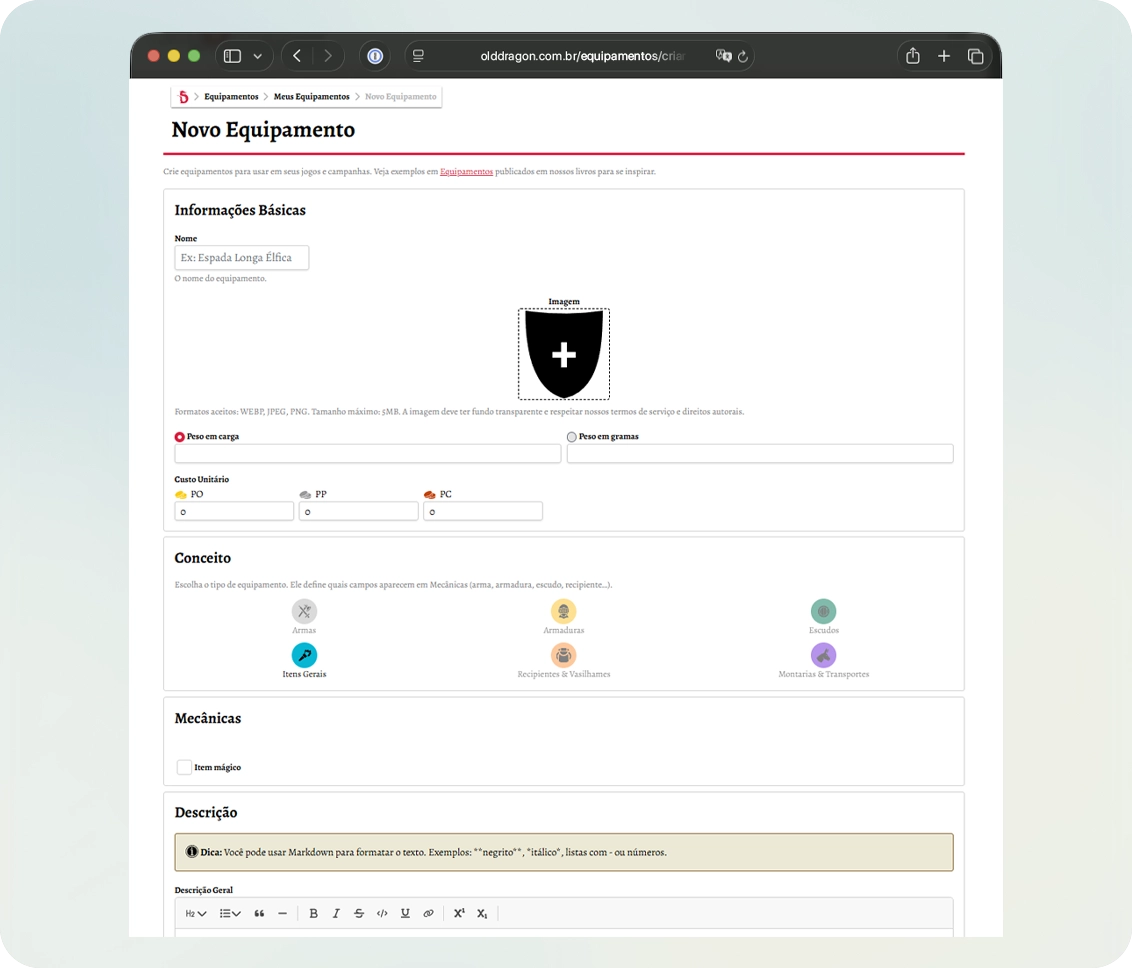Expand the Safari sidebar options chevron
This screenshot has width=1132, height=968.
tap(258, 56)
